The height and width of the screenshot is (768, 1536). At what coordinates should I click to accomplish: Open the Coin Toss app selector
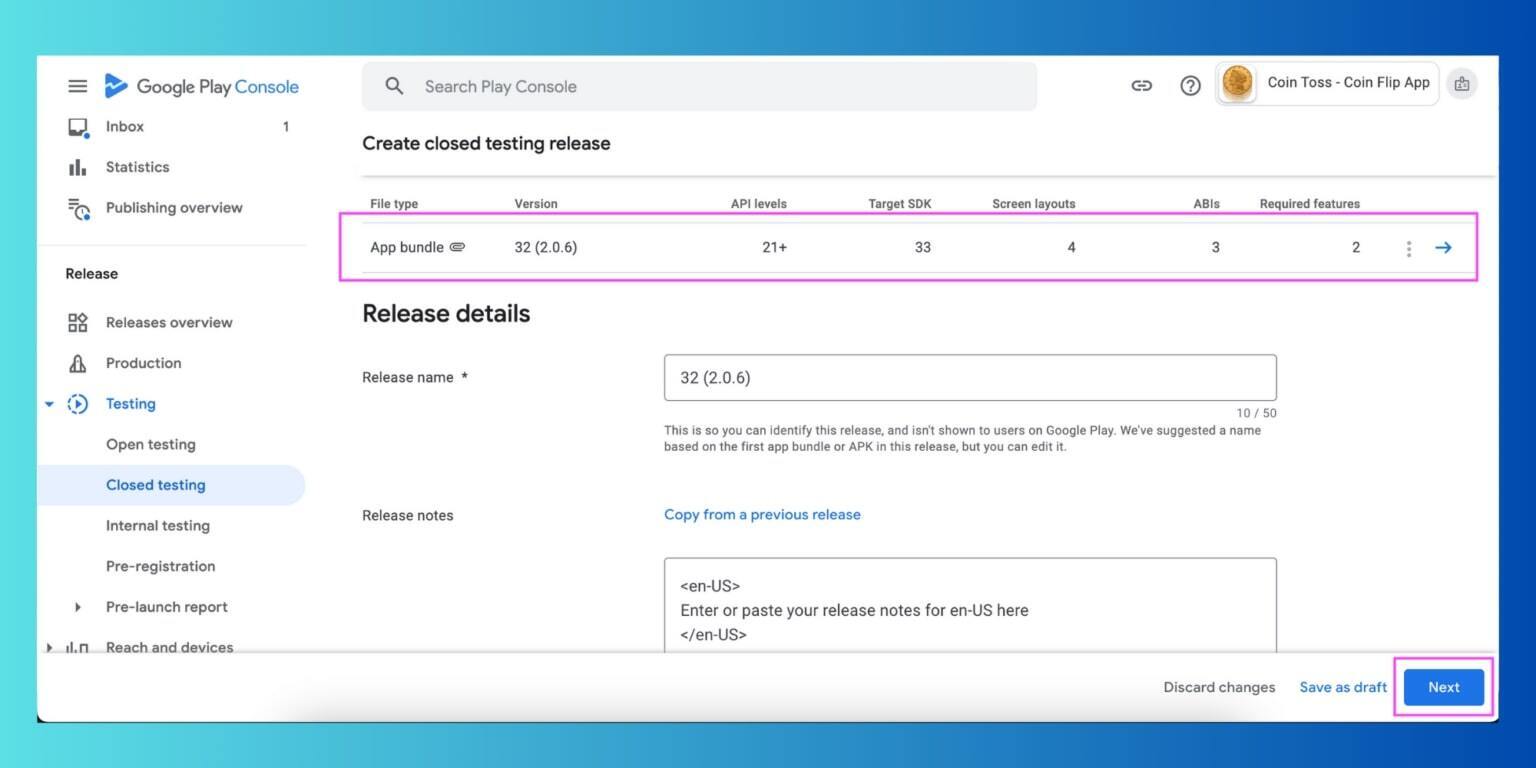[x=1327, y=83]
